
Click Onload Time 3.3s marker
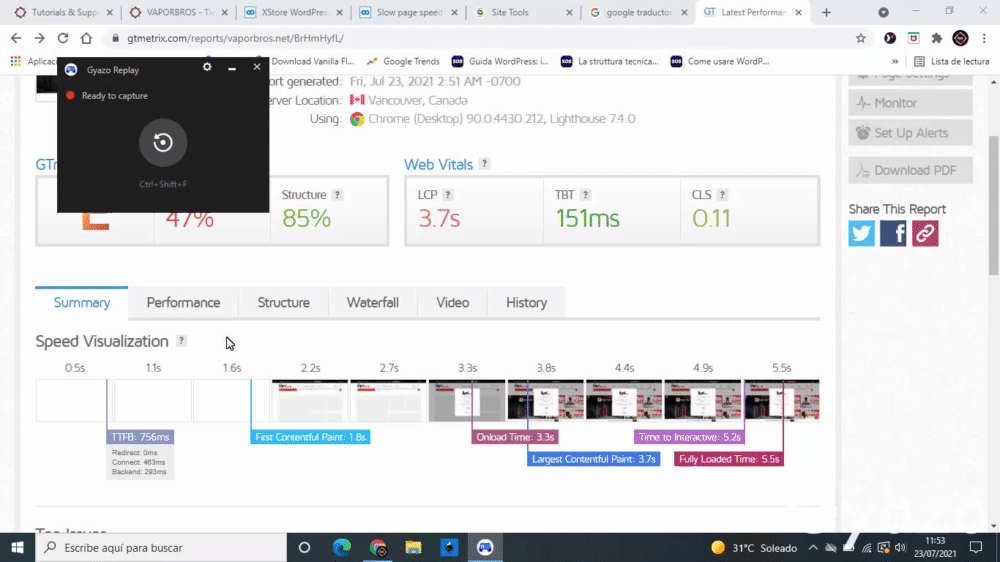click(x=515, y=437)
